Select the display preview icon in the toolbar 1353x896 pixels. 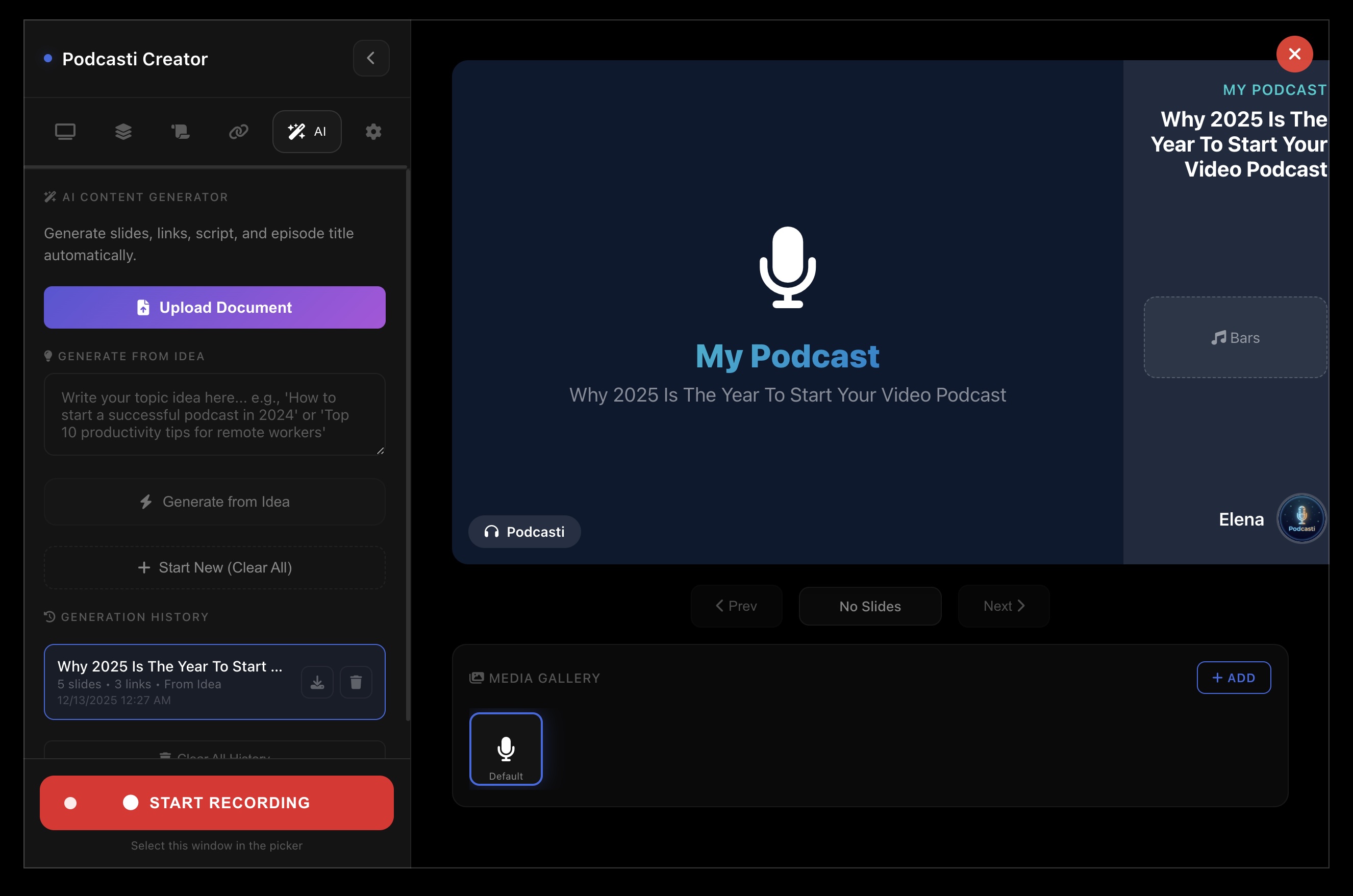[66, 131]
